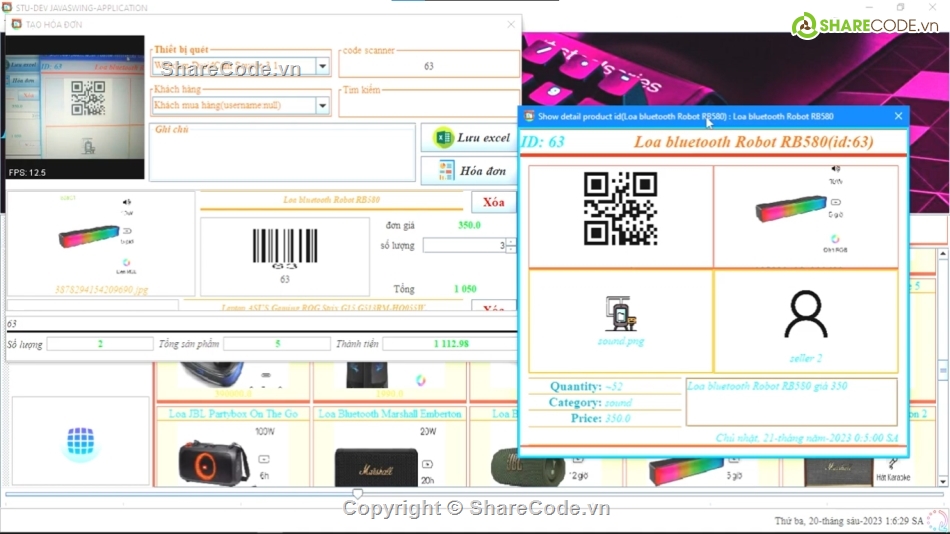The height and width of the screenshot is (534, 950).
Task: Click the QR code image in product detail
Action: 620,209
